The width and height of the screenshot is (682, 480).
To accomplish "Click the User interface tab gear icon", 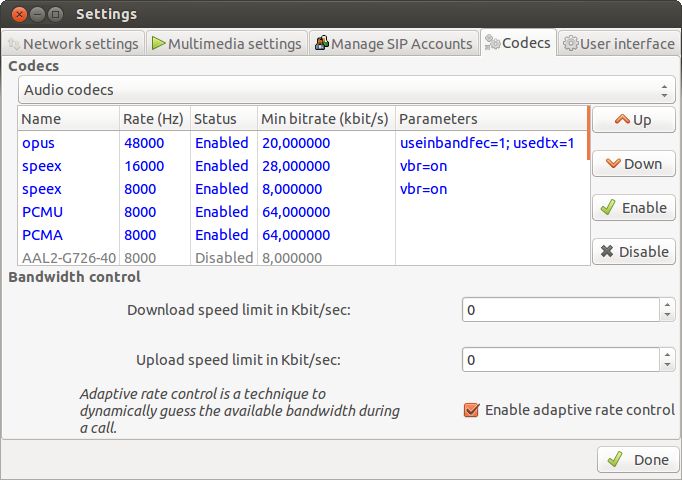I will (570, 44).
